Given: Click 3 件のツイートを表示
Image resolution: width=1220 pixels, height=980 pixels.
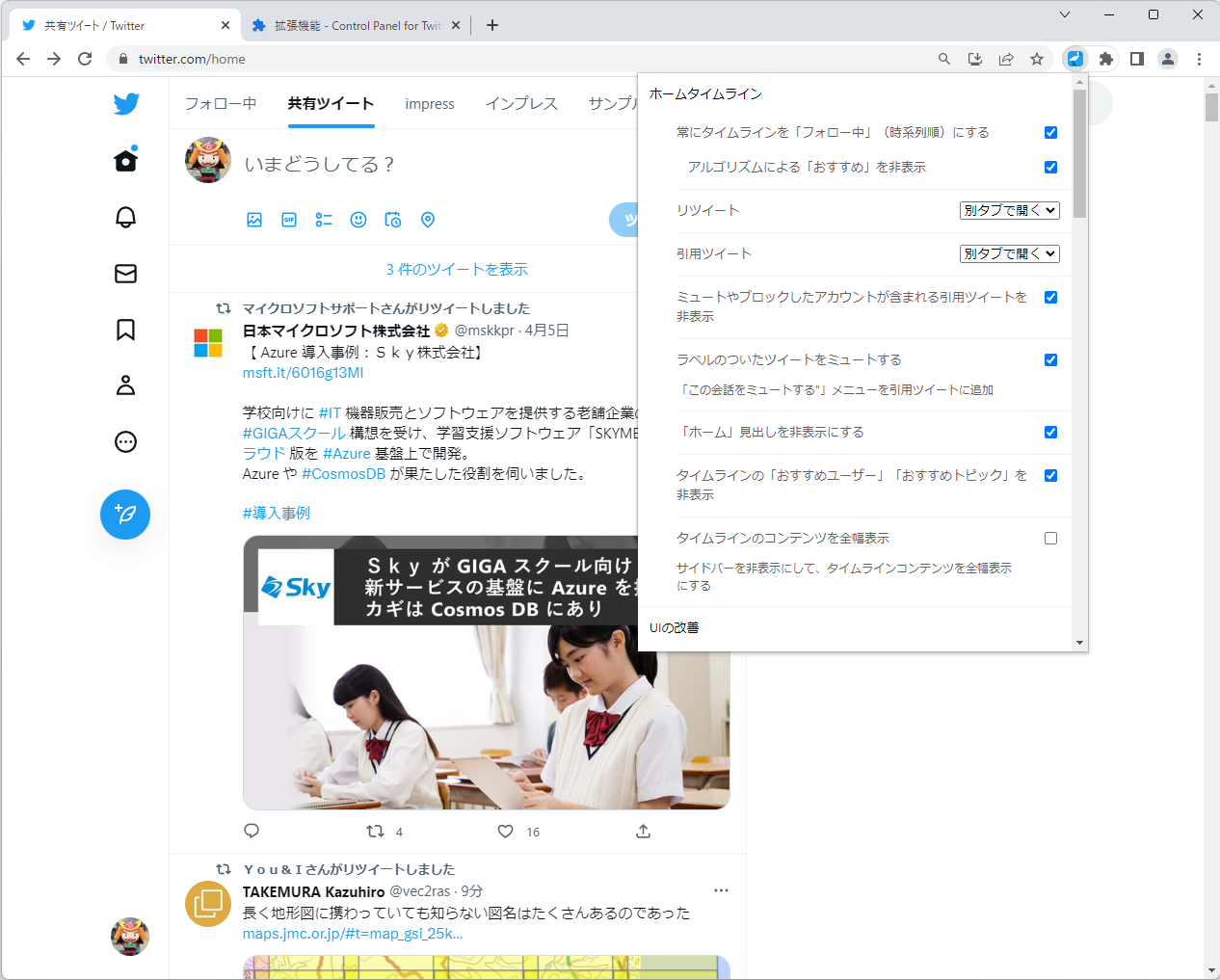Looking at the screenshot, I should tap(457, 269).
